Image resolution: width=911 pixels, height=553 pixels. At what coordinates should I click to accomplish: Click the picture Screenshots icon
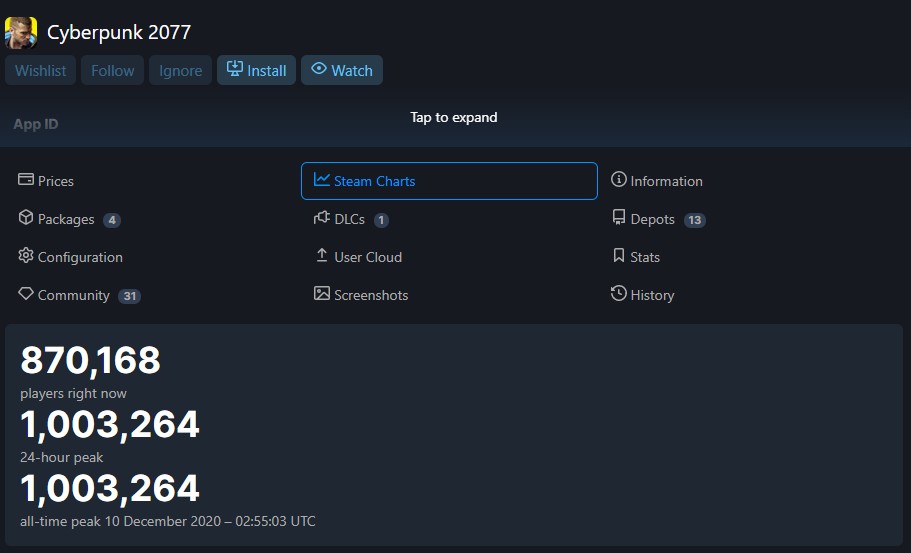click(x=321, y=293)
